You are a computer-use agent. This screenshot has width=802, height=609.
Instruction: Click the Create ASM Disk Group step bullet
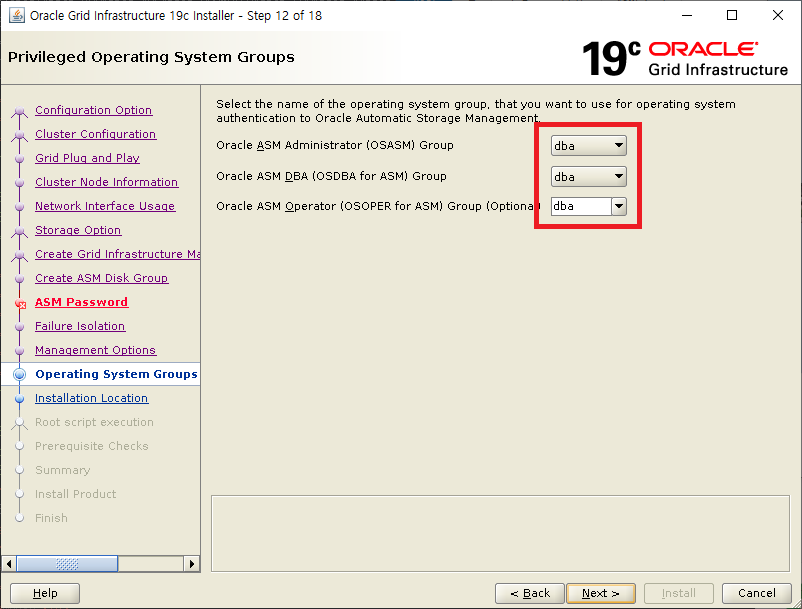[x=19, y=279]
